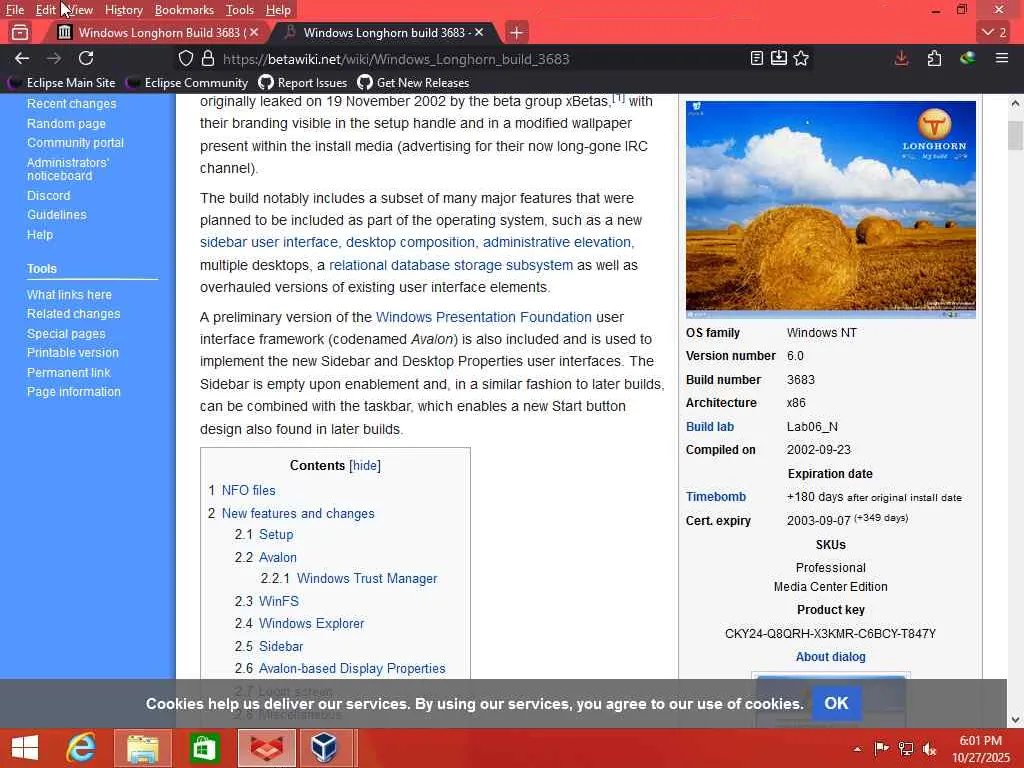
Task: Open the Extensions puzzle icon
Action: [934, 58]
